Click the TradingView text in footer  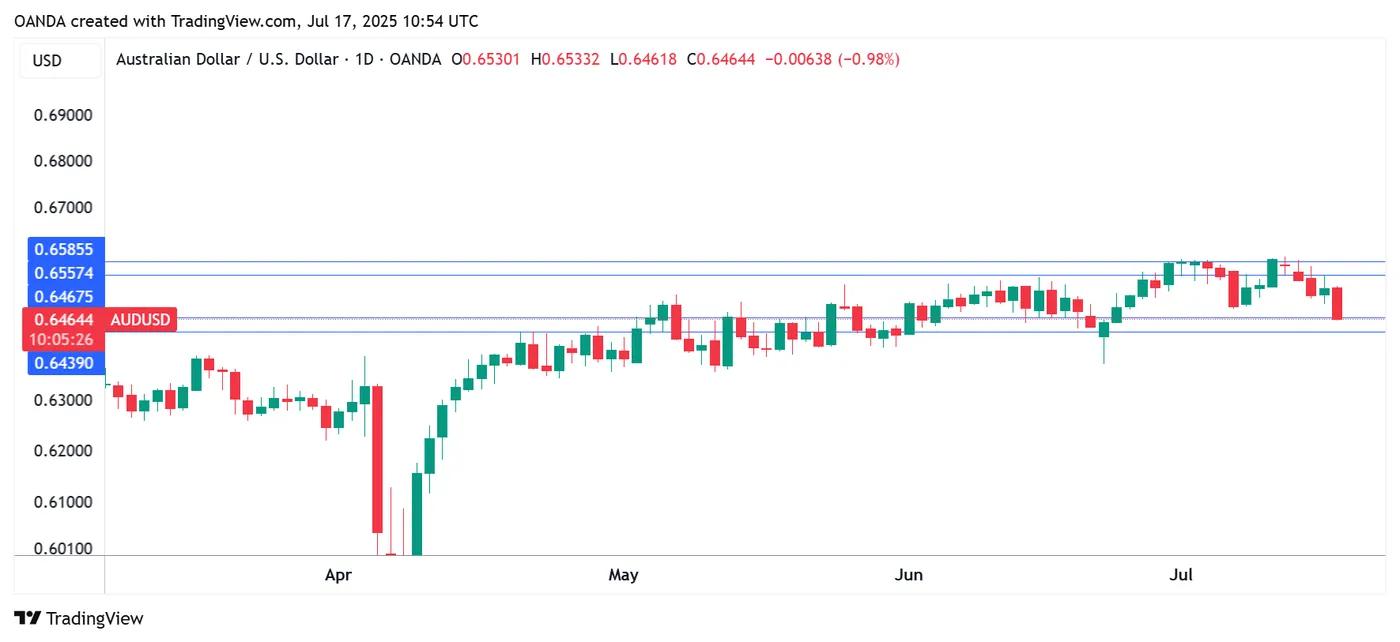(x=95, y=618)
